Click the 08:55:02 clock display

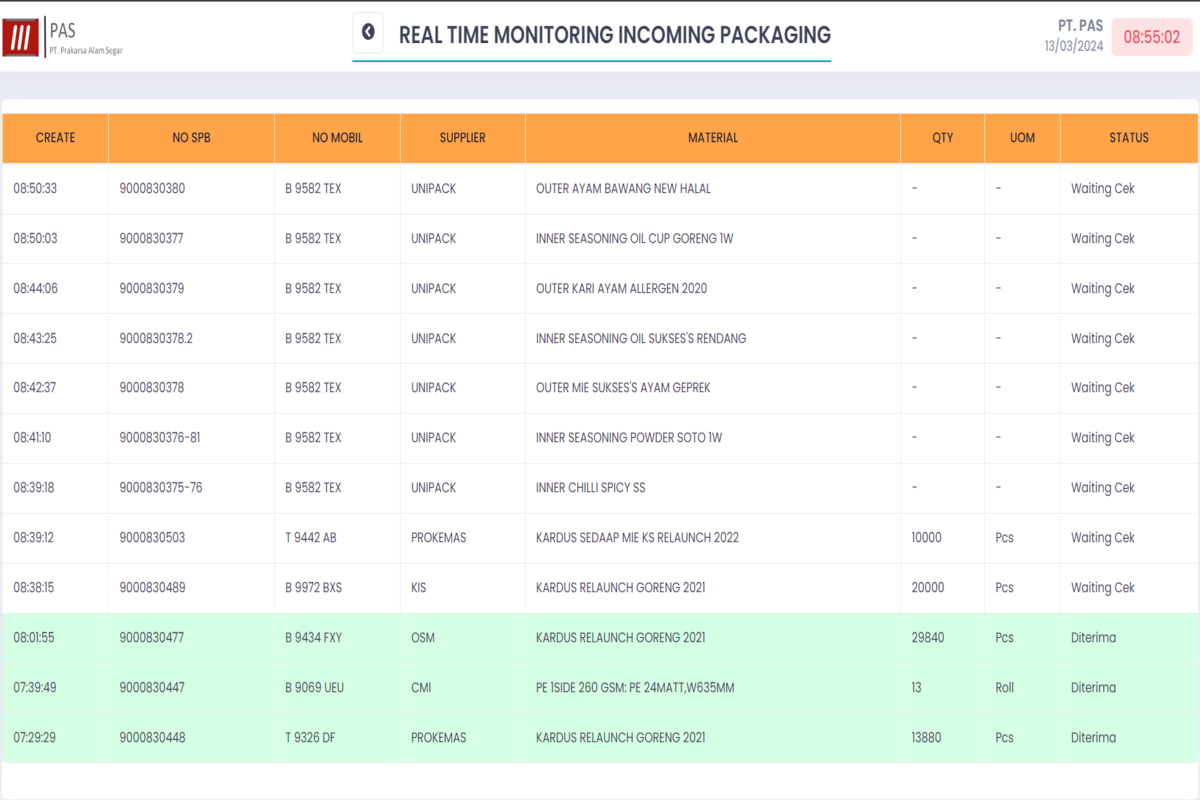click(x=1151, y=37)
